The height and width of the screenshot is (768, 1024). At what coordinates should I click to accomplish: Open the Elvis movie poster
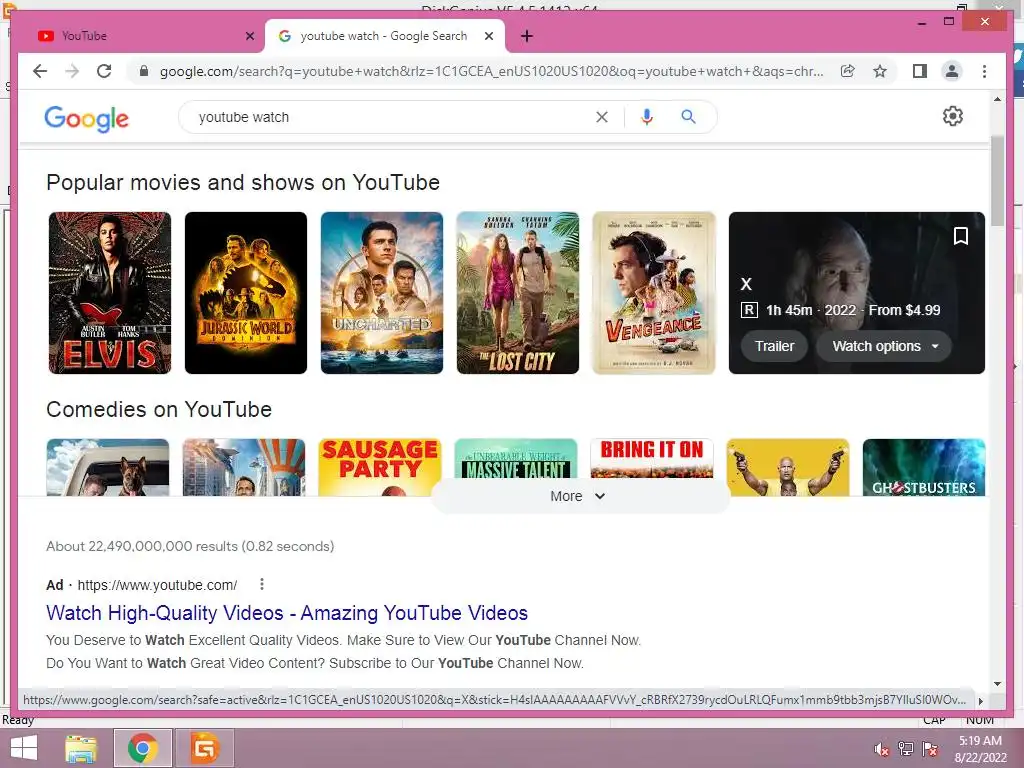[110, 293]
